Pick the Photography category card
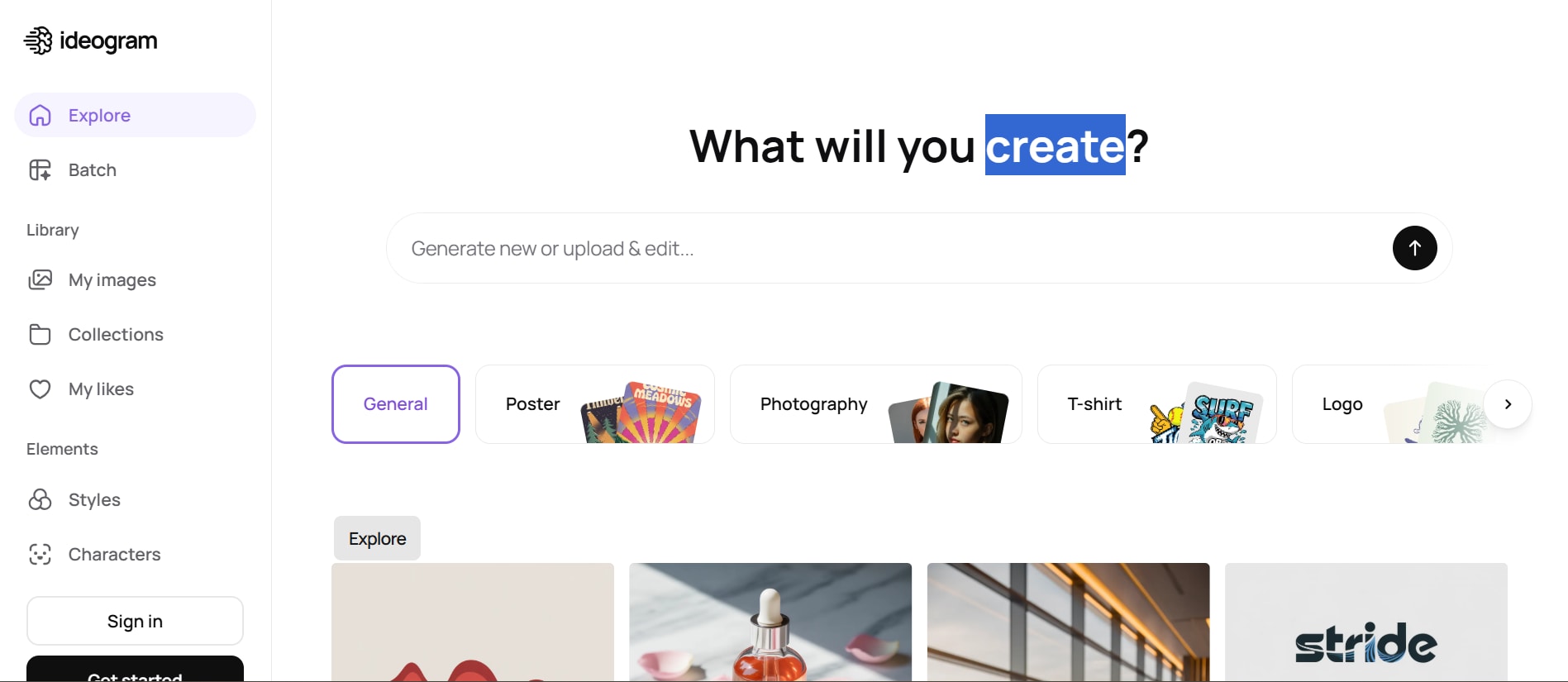Image resolution: width=1568 pixels, height=682 pixels. 876,404
